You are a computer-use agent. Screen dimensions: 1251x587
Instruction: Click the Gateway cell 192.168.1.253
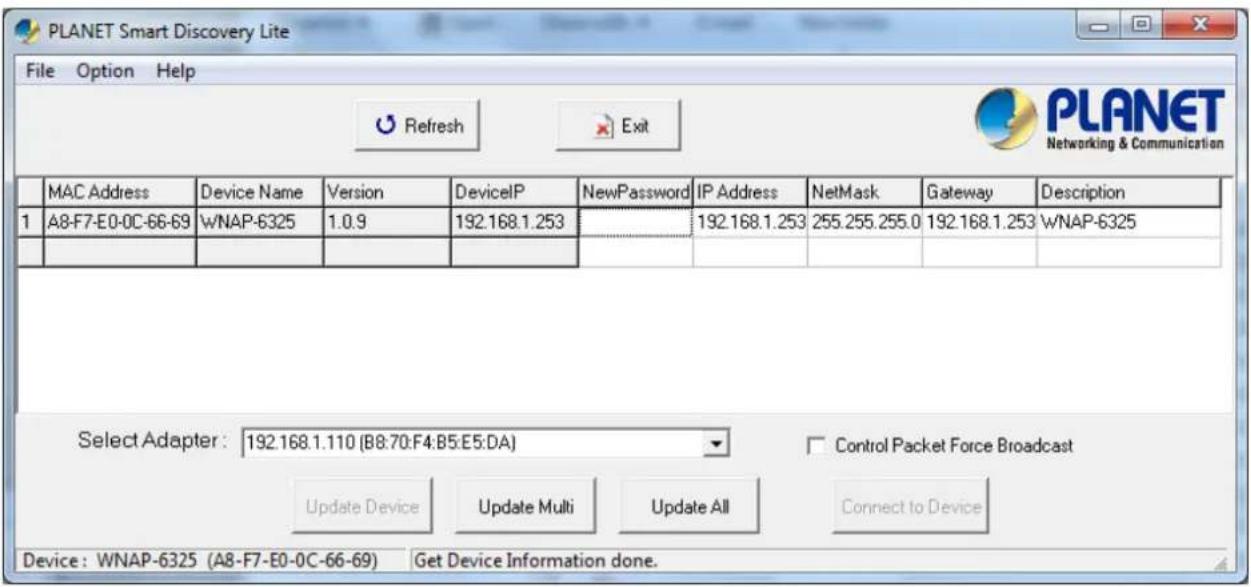(980, 222)
